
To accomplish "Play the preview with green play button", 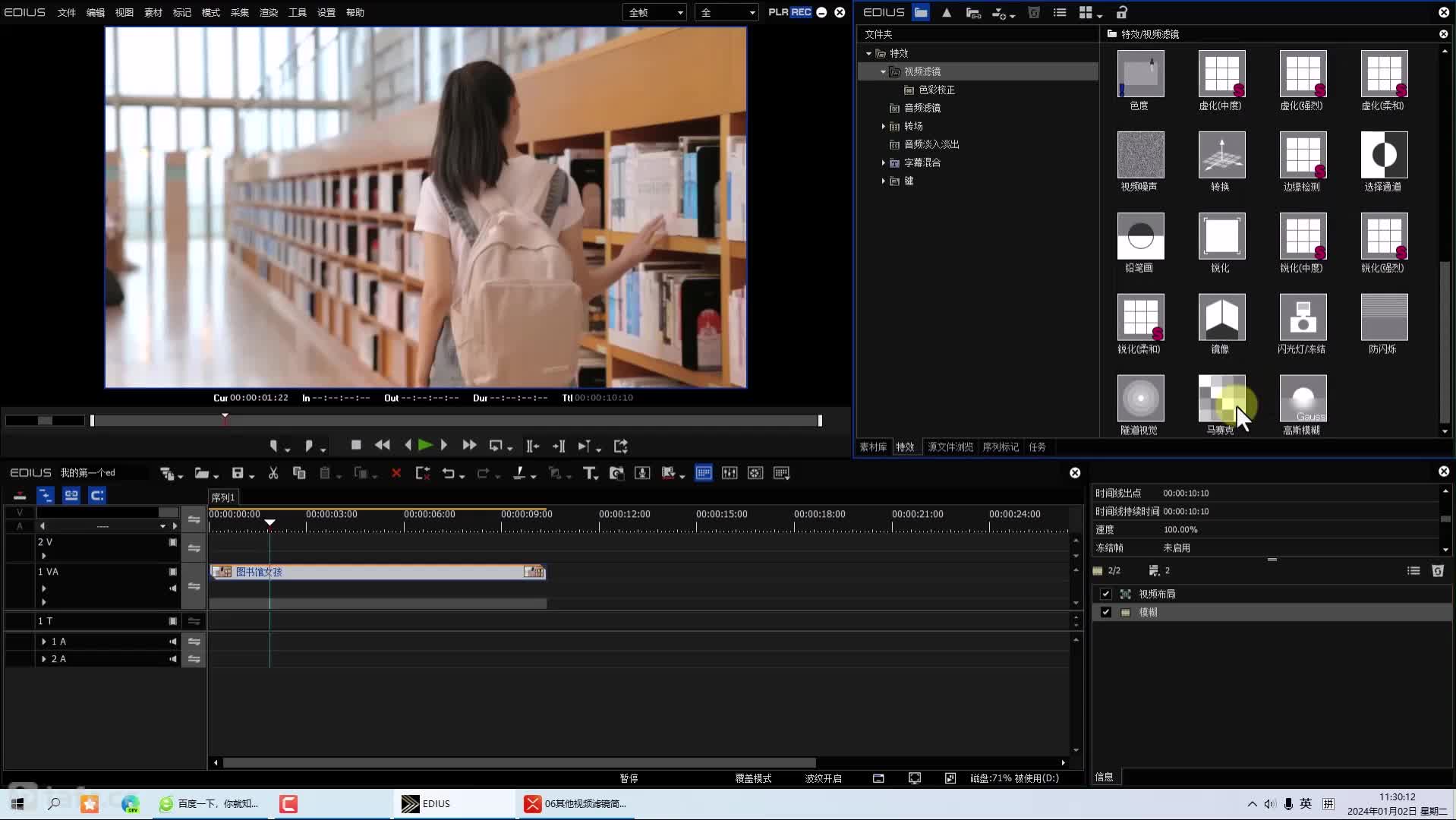I will (425, 445).
